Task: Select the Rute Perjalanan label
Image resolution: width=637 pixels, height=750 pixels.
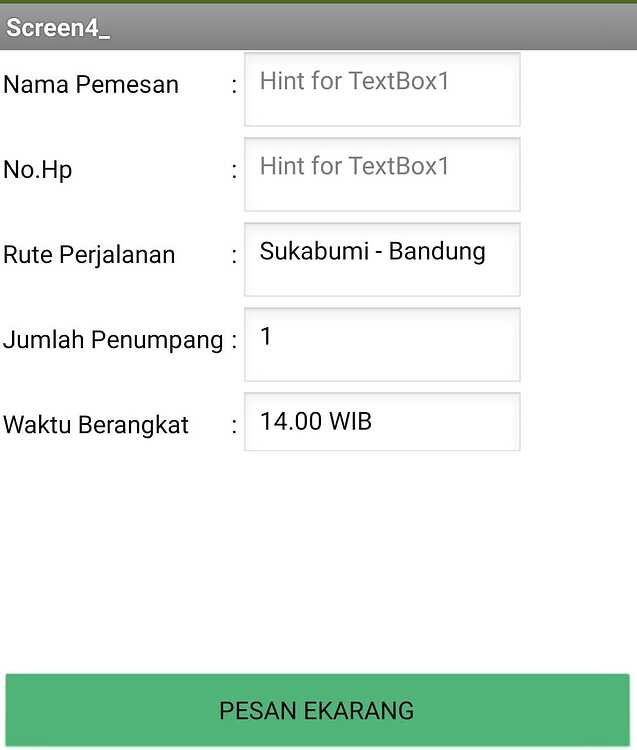Action: (x=89, y=255)
